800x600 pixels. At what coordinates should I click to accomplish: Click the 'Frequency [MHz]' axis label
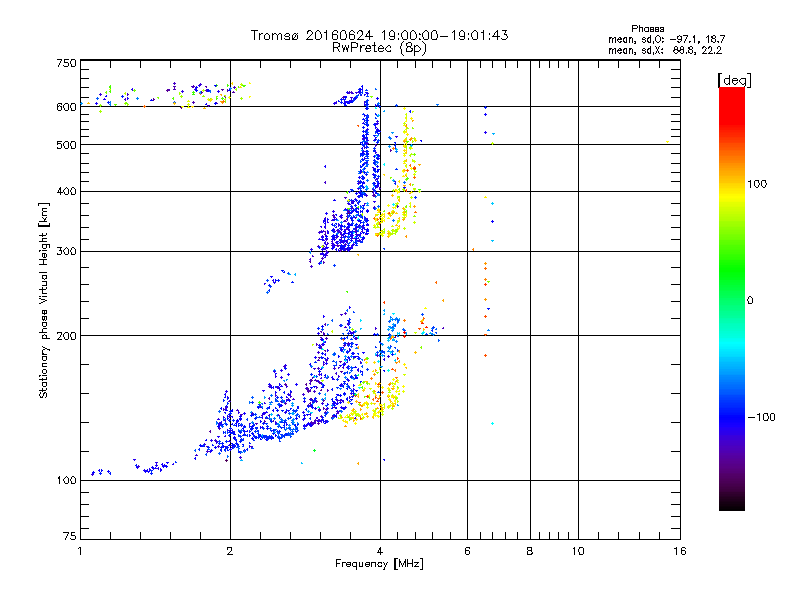click(379, 564)
